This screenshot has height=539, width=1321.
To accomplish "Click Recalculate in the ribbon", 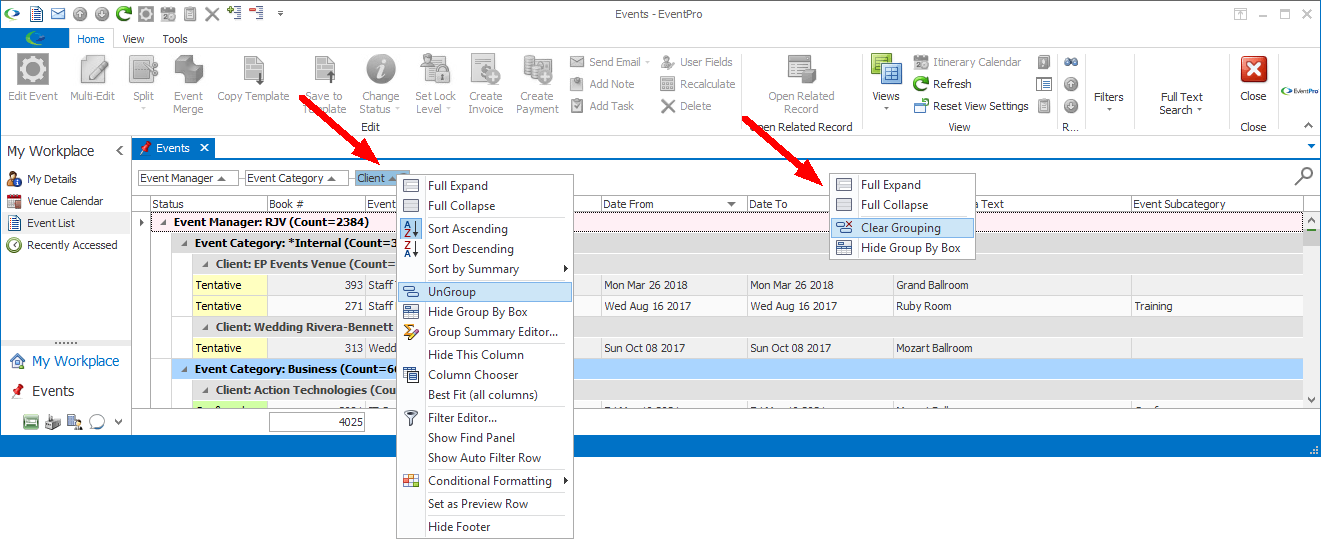I will pyautogui.click(x=697, y=84).
